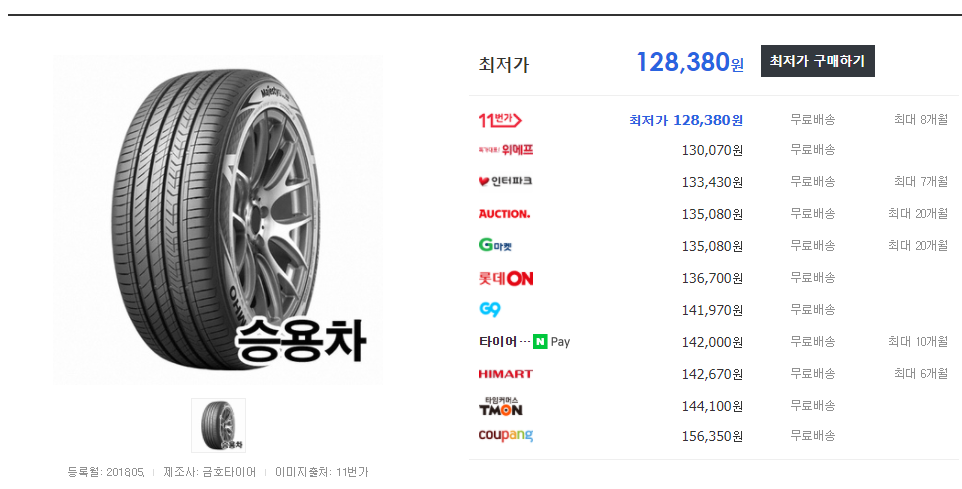Click the 최저가 heading label
962x489 pixels.
pos(504,64)
